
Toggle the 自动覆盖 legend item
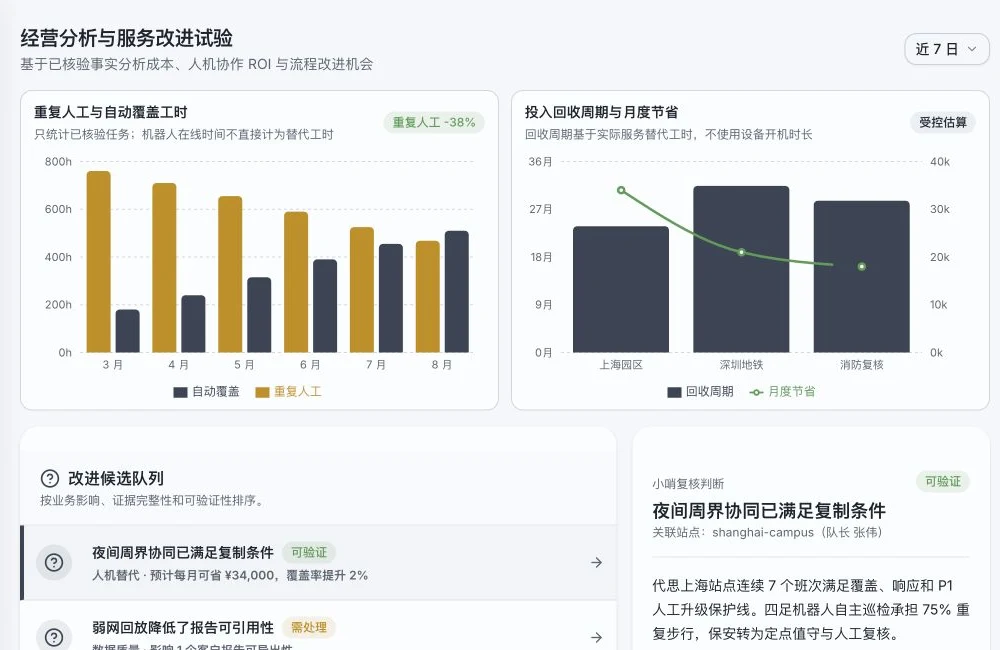207,392
